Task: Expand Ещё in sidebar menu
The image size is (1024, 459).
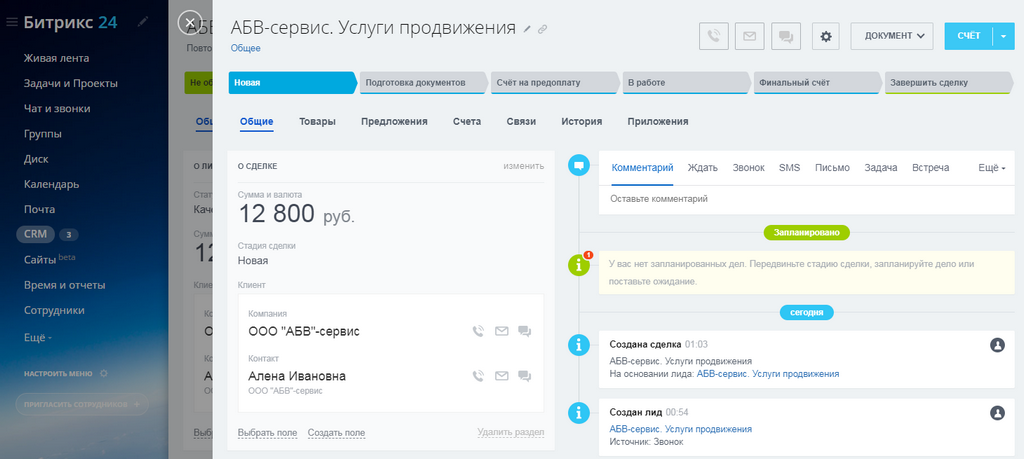Action: click(x=38, y=338)
